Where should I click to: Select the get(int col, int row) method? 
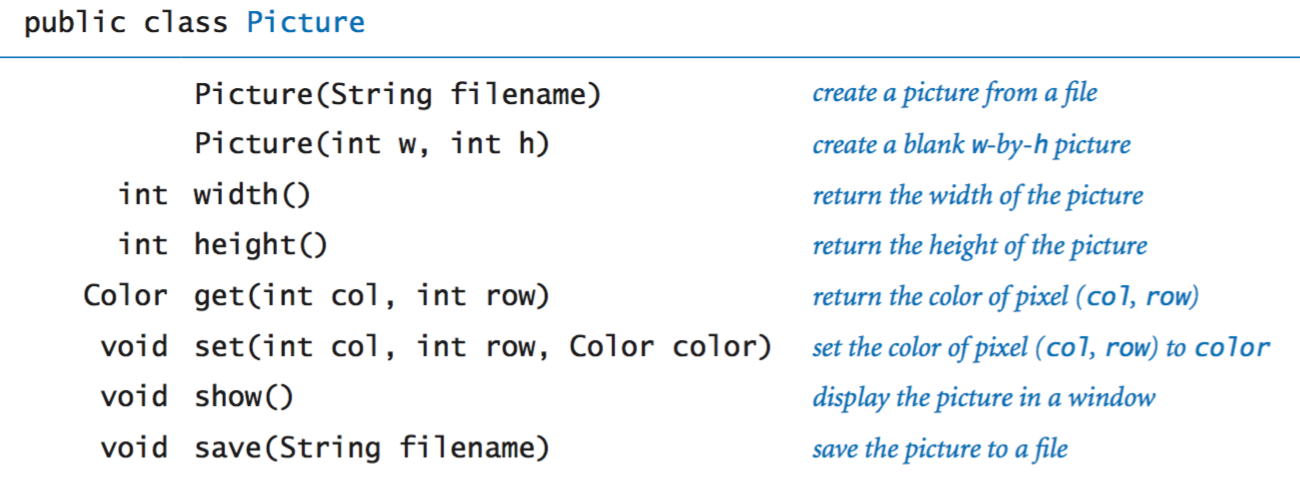(372, 296)
